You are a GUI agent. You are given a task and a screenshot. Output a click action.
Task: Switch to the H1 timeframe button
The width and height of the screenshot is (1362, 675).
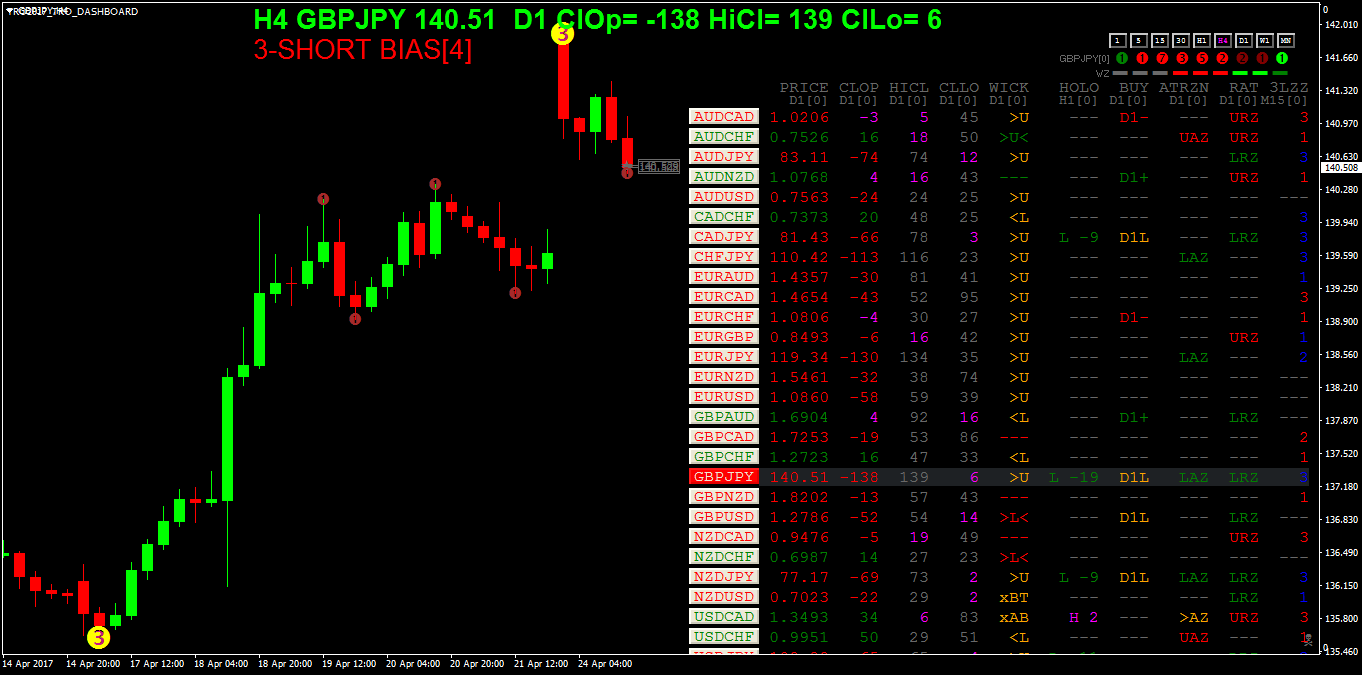coord(1201,40)
